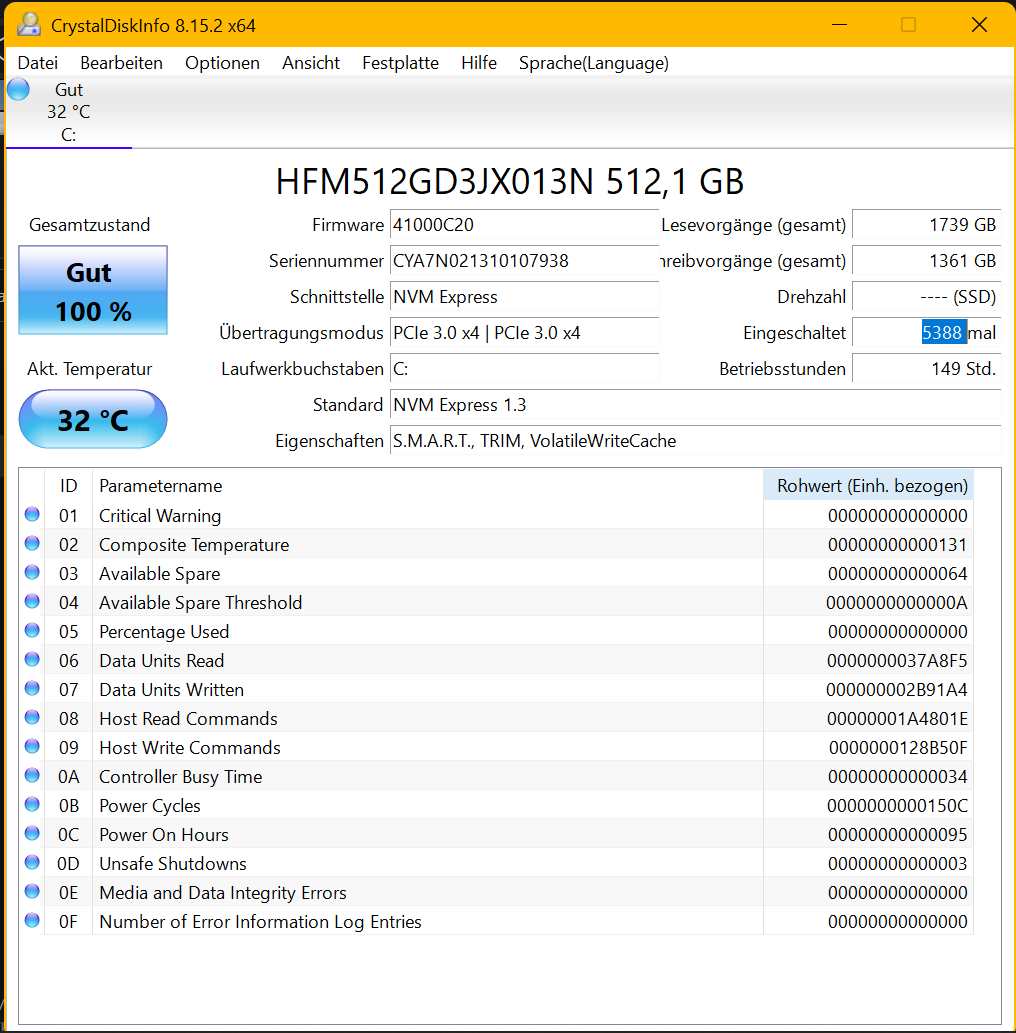Open the Sprache(Language) menu
Image resolution: width=1016 pixels, height=1033 pixels.
[593, 63]
